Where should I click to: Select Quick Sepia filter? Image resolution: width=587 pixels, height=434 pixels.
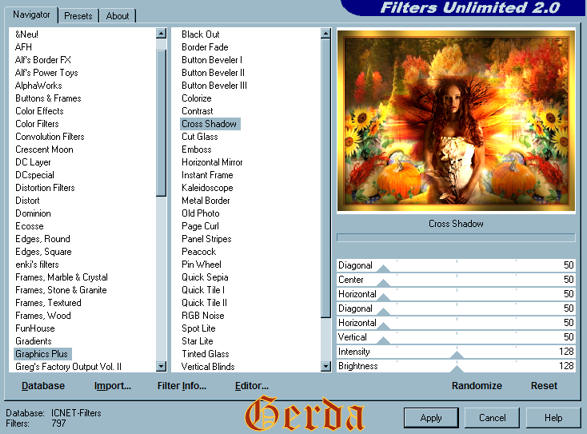click(x=205, y=277)
